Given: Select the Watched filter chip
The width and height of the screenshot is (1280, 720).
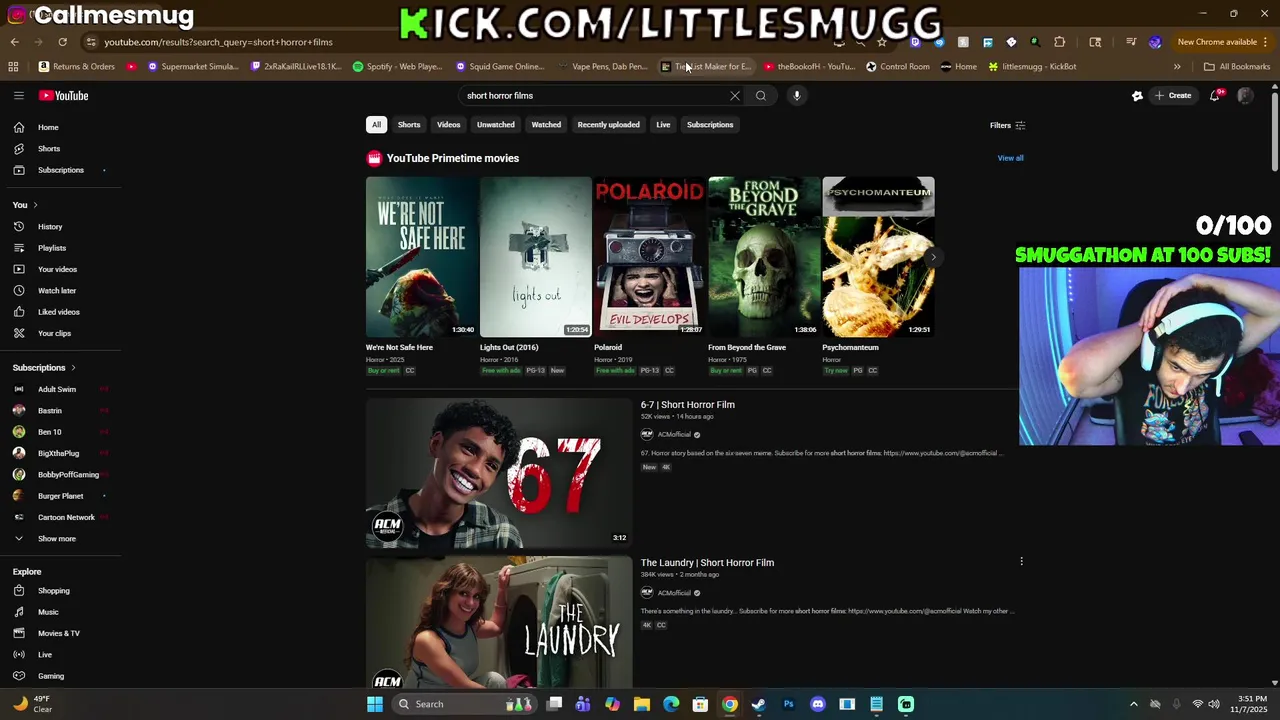Looking at the screenshot, I should pyautogui.click(x=546, y=125).
